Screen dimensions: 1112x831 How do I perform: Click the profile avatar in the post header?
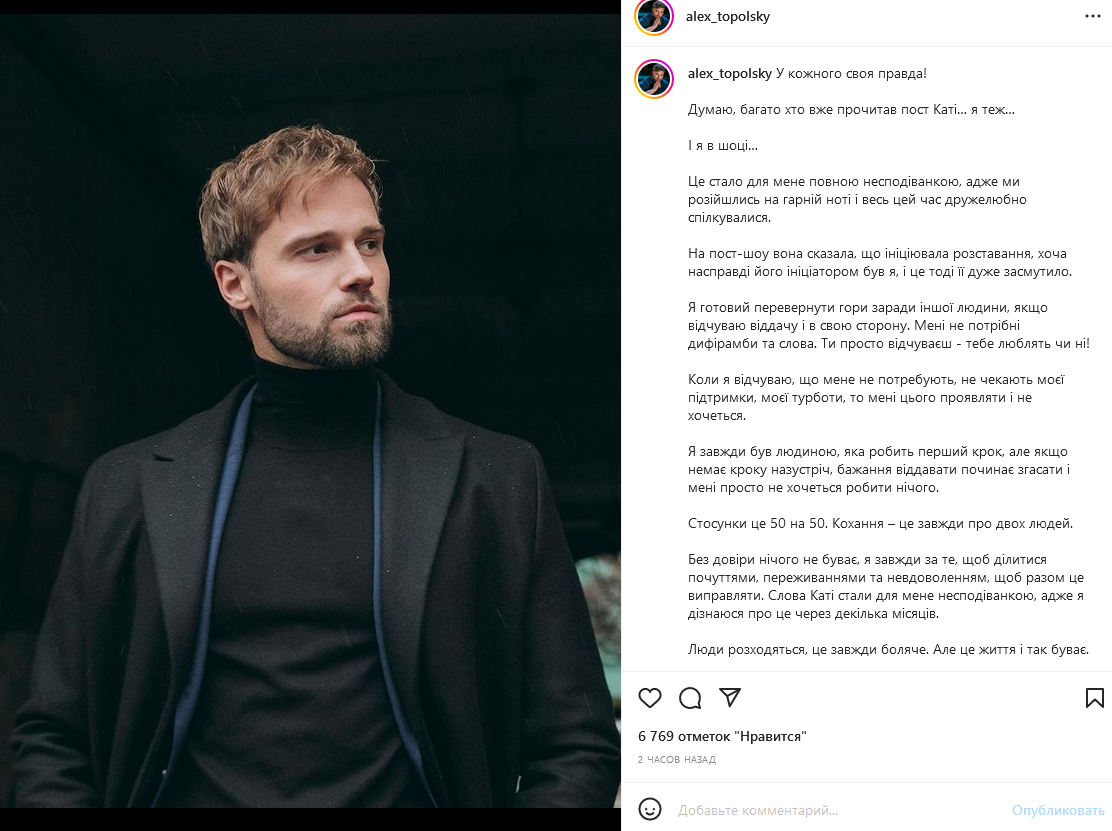654,17
